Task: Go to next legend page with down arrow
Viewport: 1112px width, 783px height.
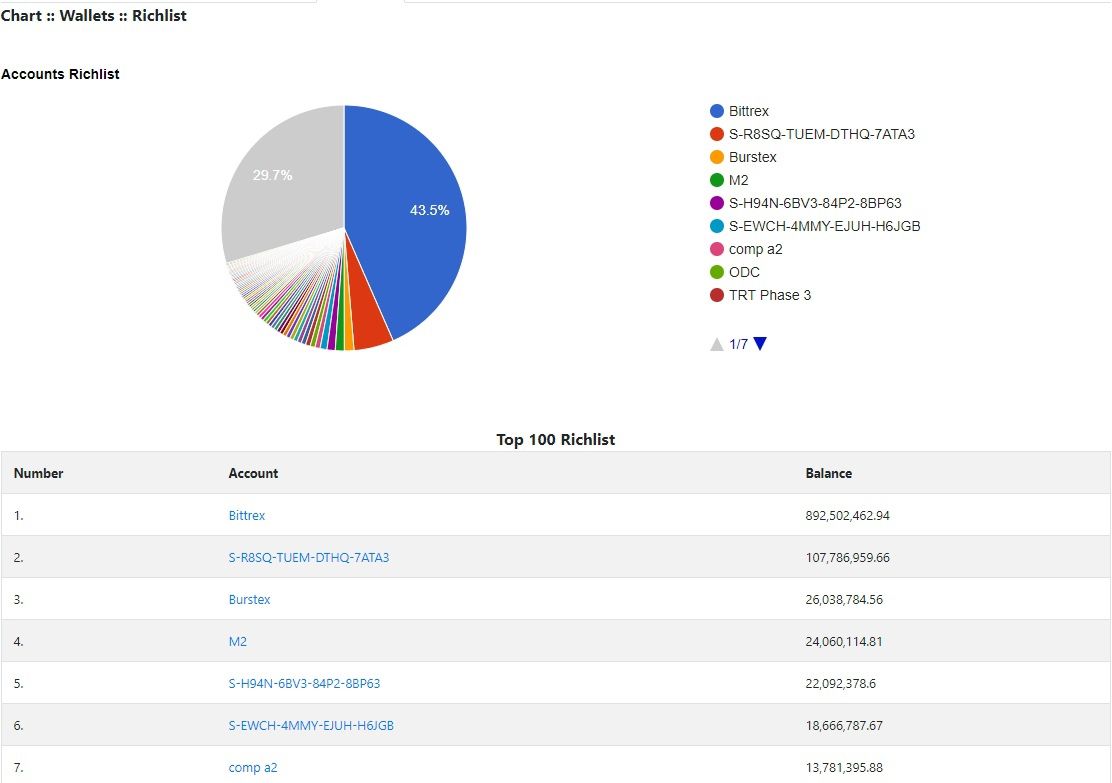Action: (760, 344)
